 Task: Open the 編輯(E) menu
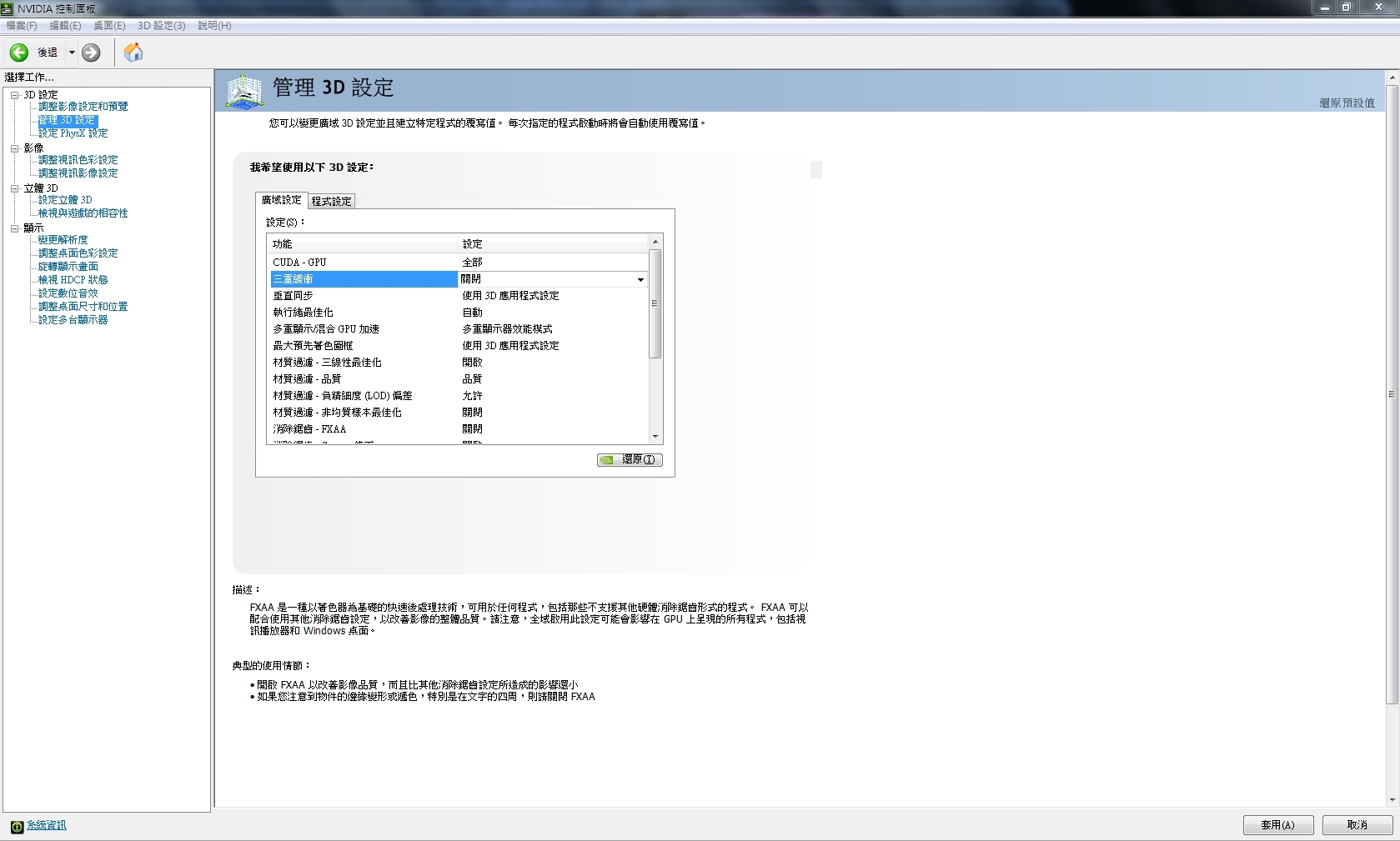pos(65,26)
